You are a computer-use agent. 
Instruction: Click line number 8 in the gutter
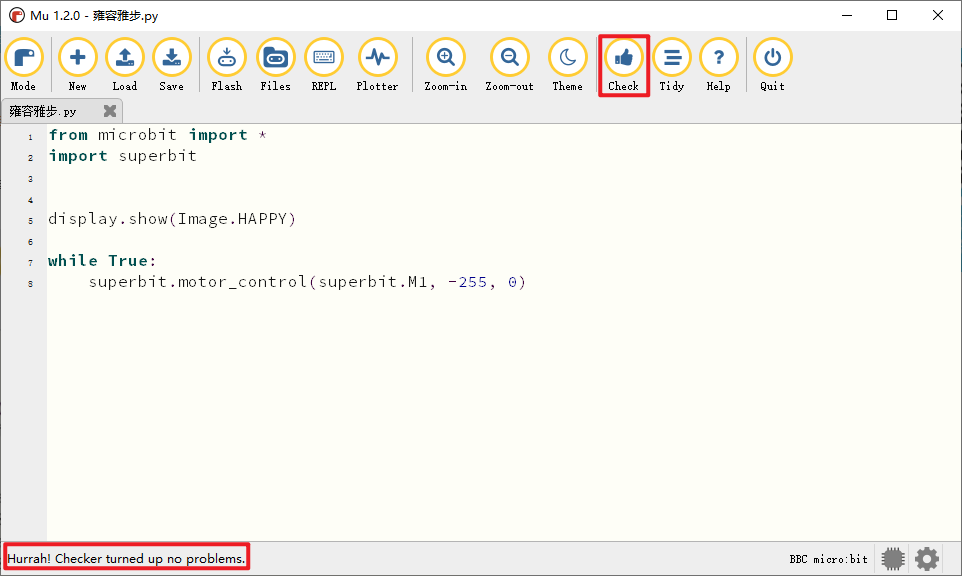click(30, 284)
